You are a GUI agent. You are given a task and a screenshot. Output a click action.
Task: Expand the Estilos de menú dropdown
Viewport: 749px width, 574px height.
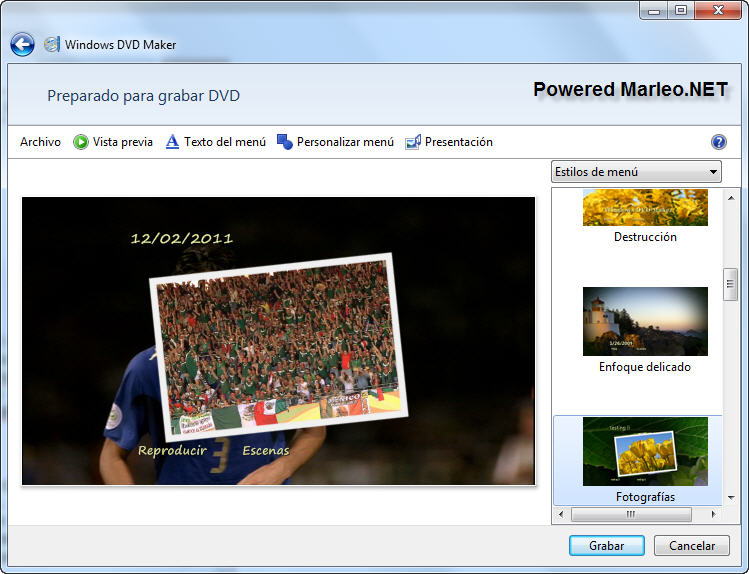click(636, 171)
